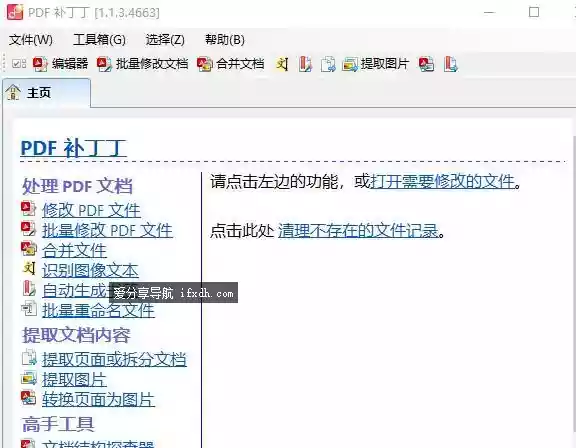Open the 编辑器 editor from the toolbar

click(61, 64)
